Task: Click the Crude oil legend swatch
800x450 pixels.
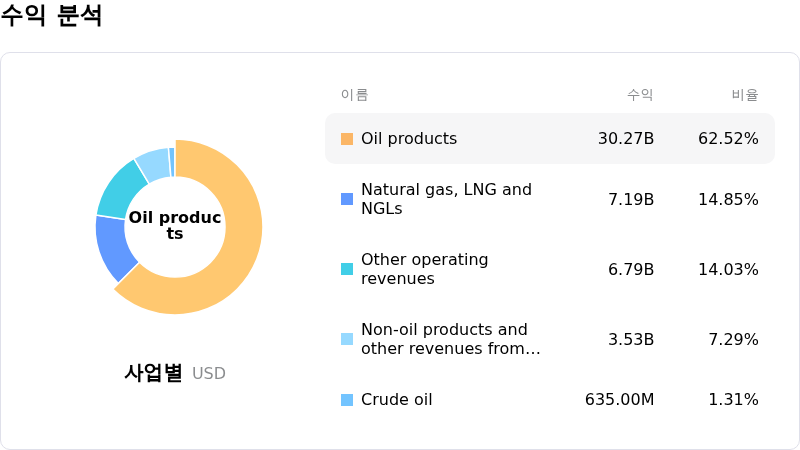Action: coord(347,400)
